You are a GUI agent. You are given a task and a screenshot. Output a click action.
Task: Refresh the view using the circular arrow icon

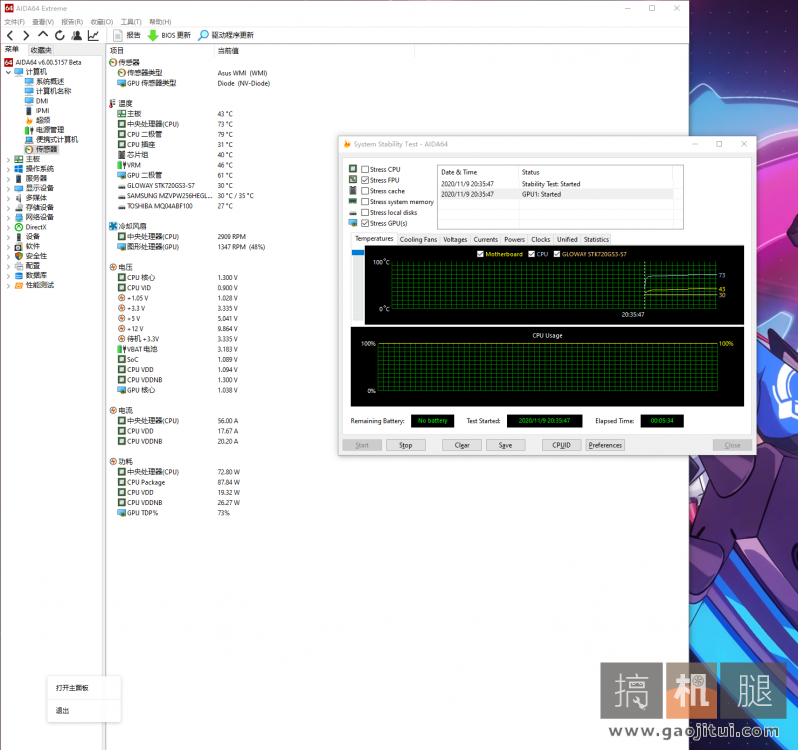tap(60, 35)
